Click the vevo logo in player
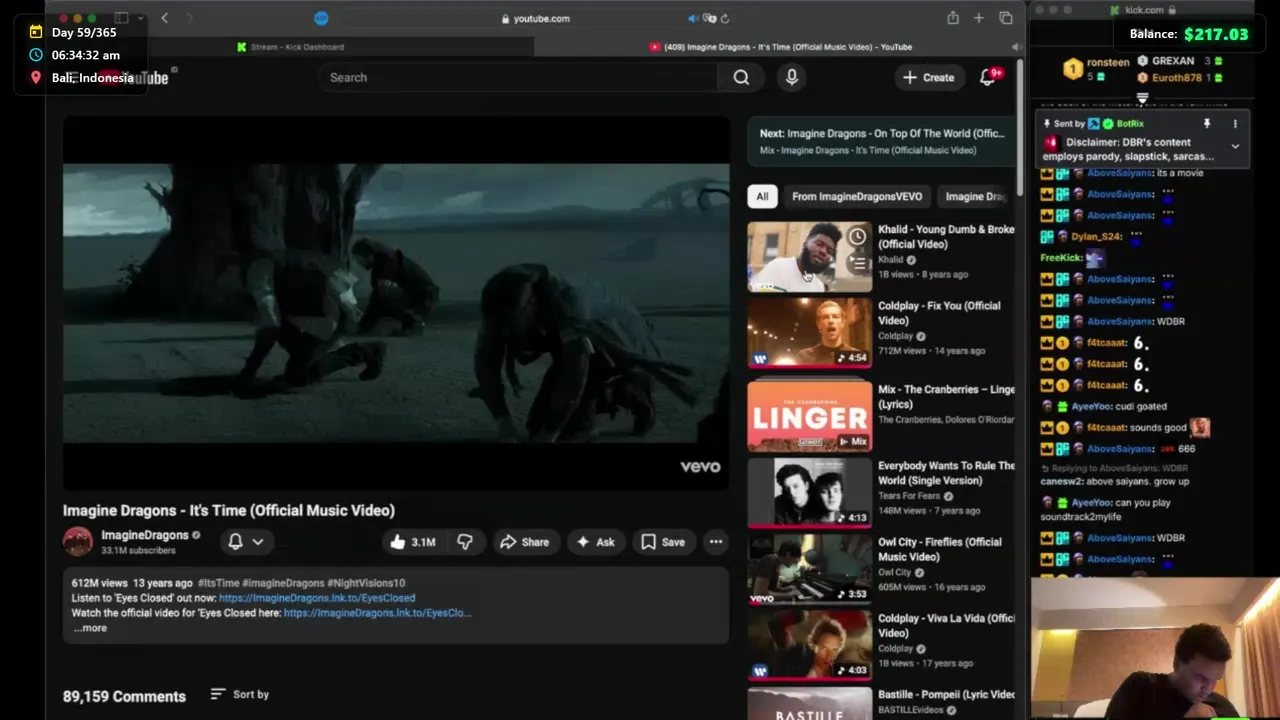This screenshot has height=720, width=1280. click(x=700, y=466)
